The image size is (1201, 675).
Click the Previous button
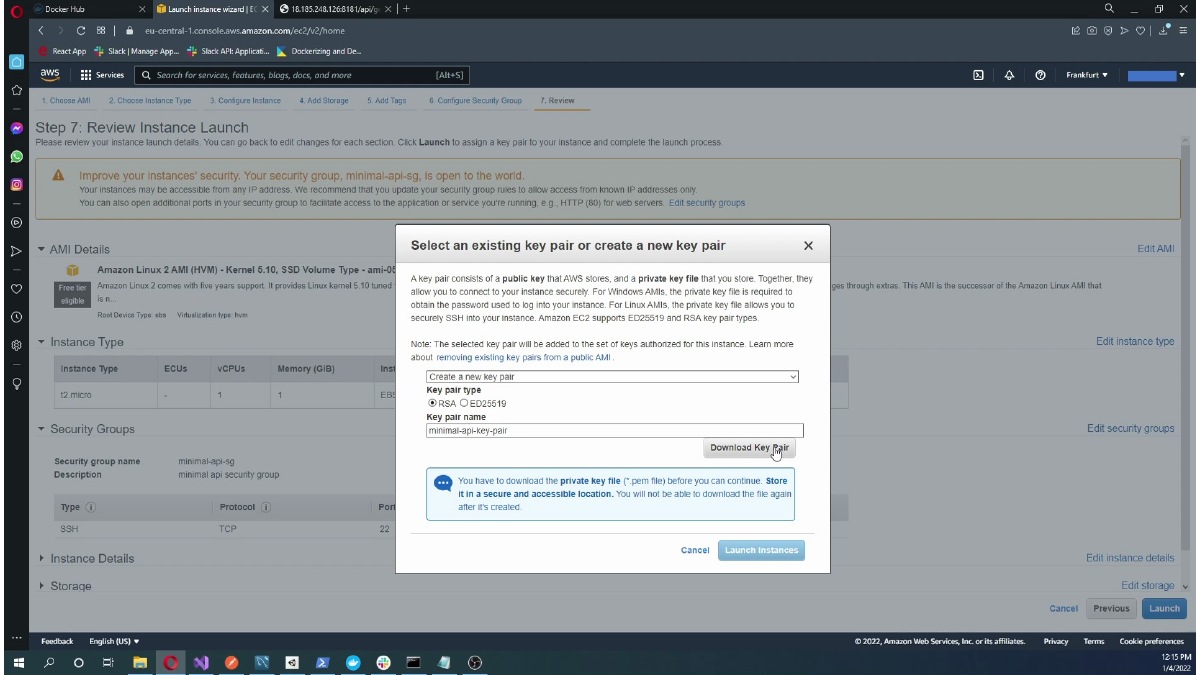[x=1111, y=608]
